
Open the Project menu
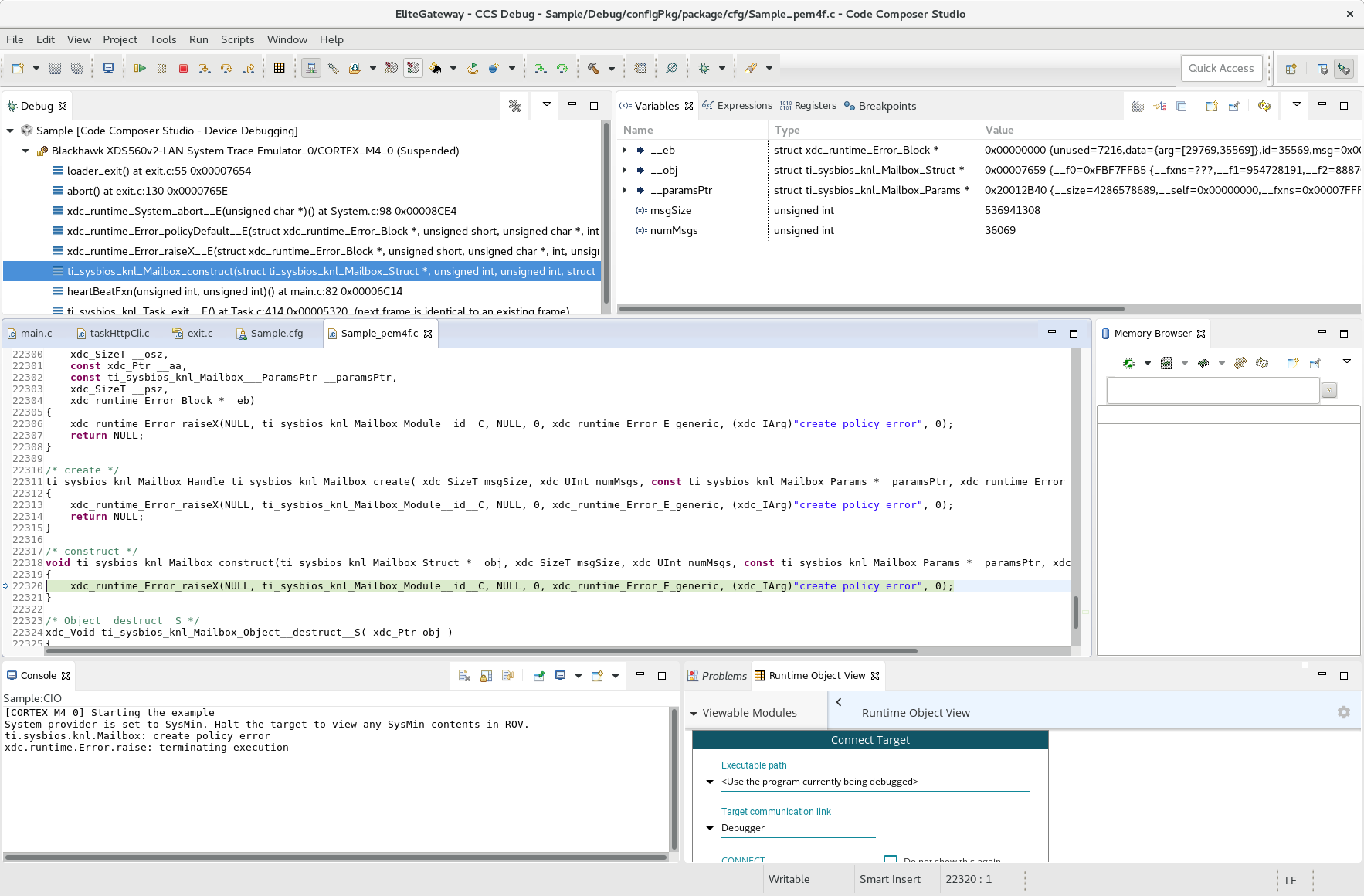pos(120,39)
